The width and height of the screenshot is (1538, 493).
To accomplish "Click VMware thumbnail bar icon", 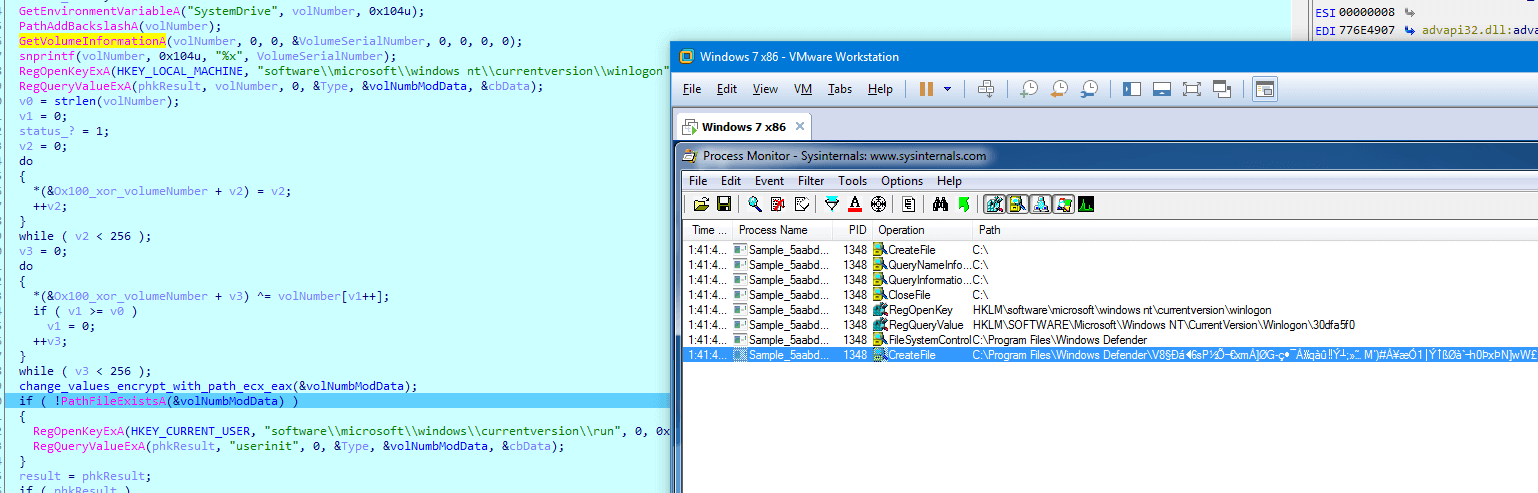I will pyautogui.click(x=1162, y=89).
